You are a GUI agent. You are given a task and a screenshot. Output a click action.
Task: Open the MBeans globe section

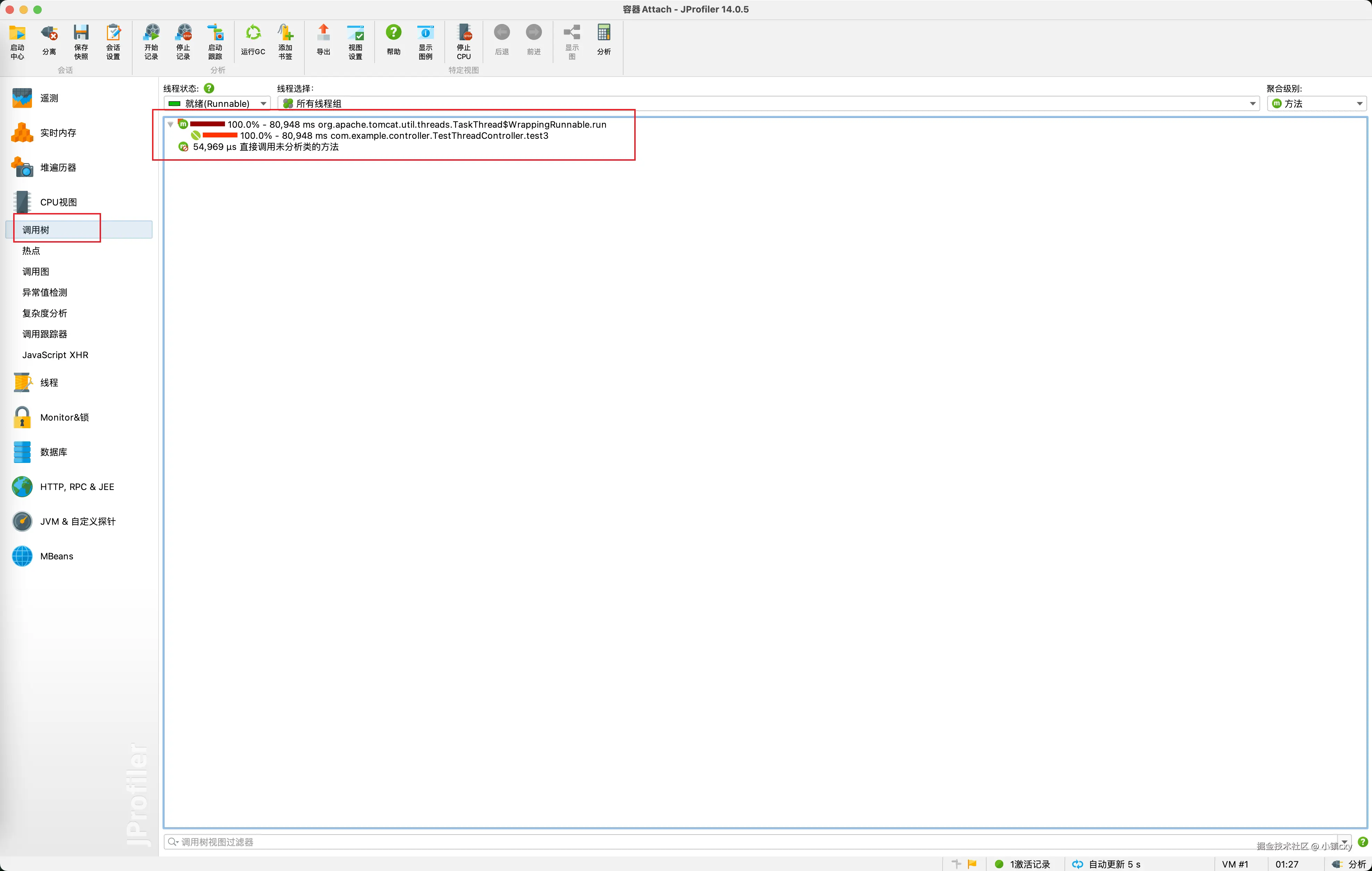click(56, 556)
